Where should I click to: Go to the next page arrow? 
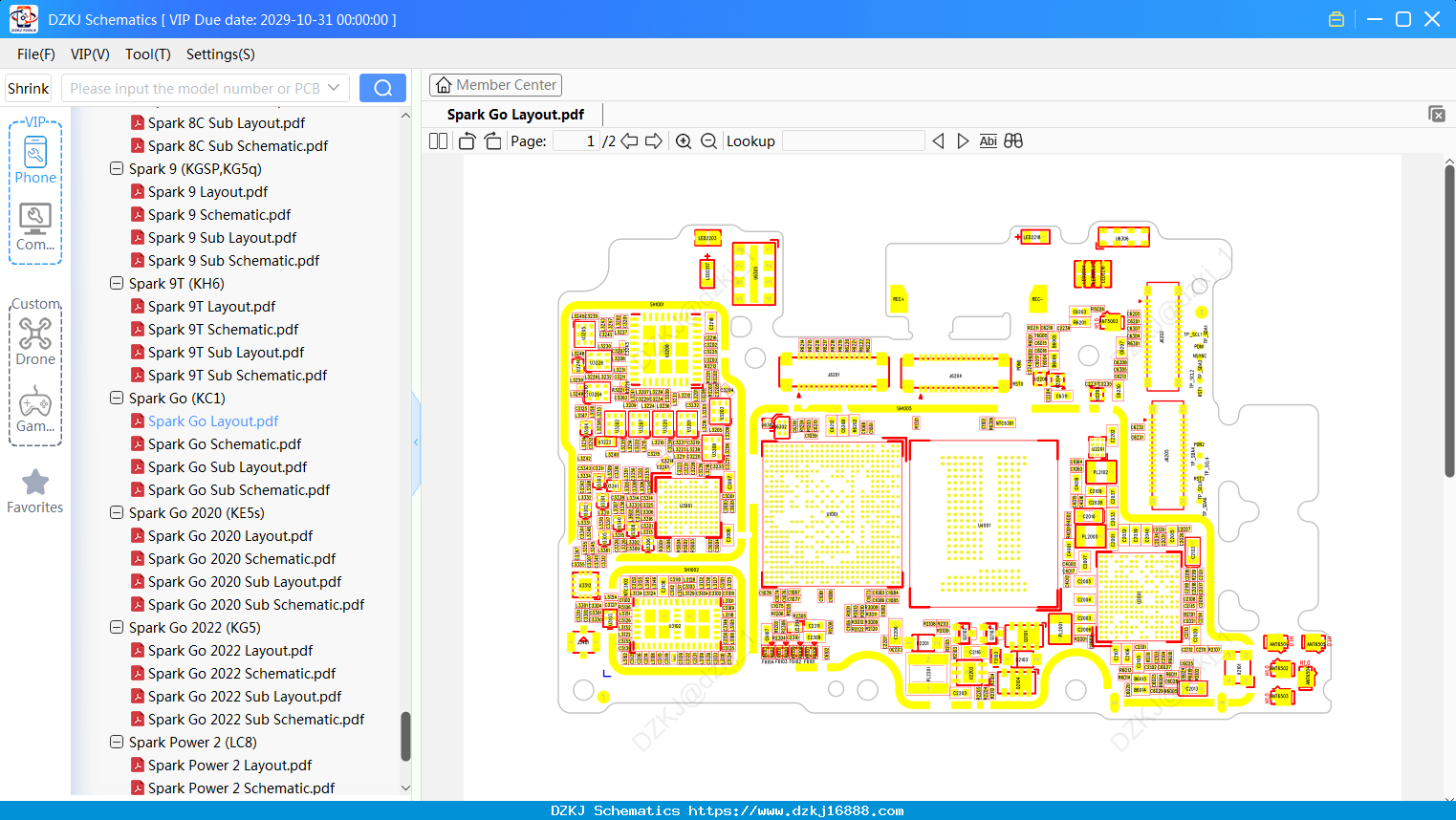coord(654,141)
